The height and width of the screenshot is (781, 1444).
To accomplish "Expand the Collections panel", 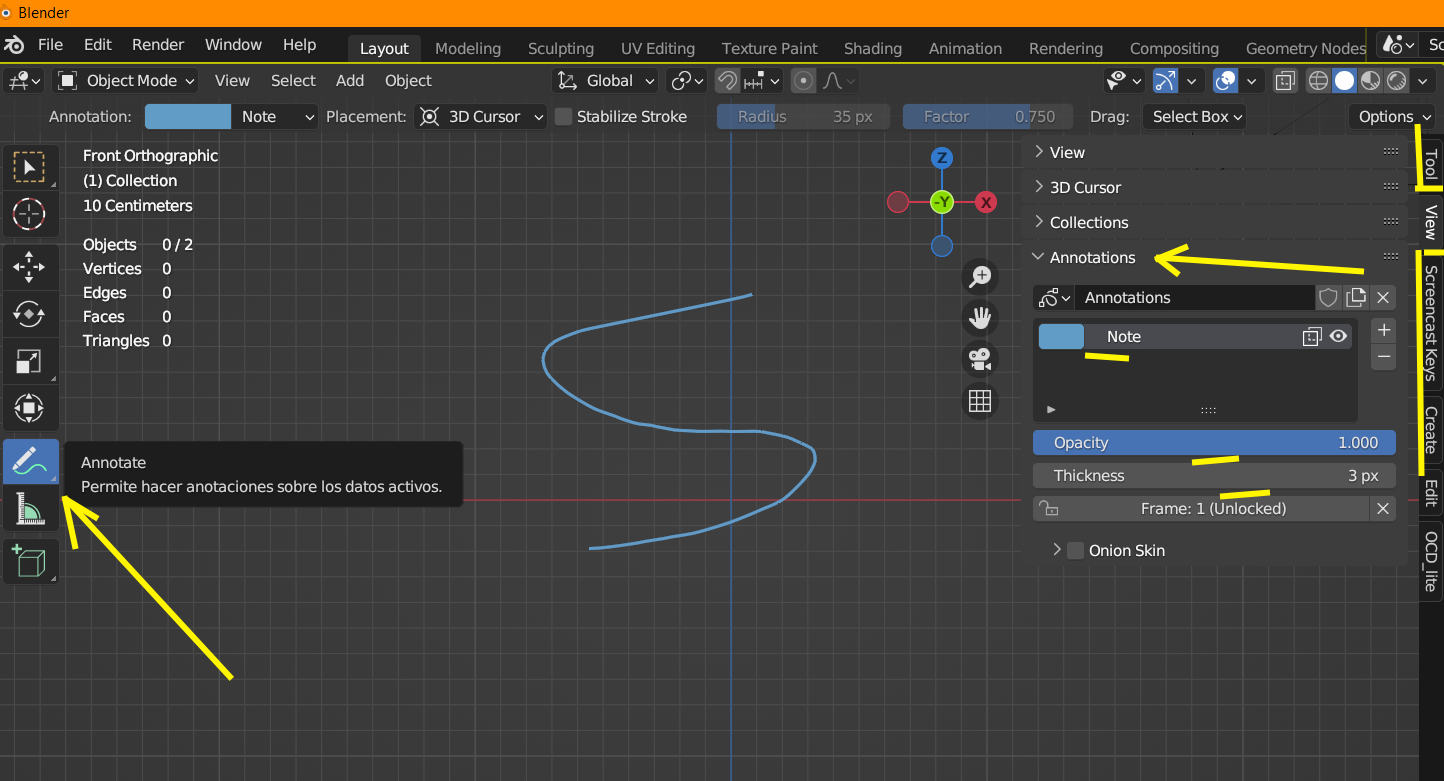I will click(1088, 222).
